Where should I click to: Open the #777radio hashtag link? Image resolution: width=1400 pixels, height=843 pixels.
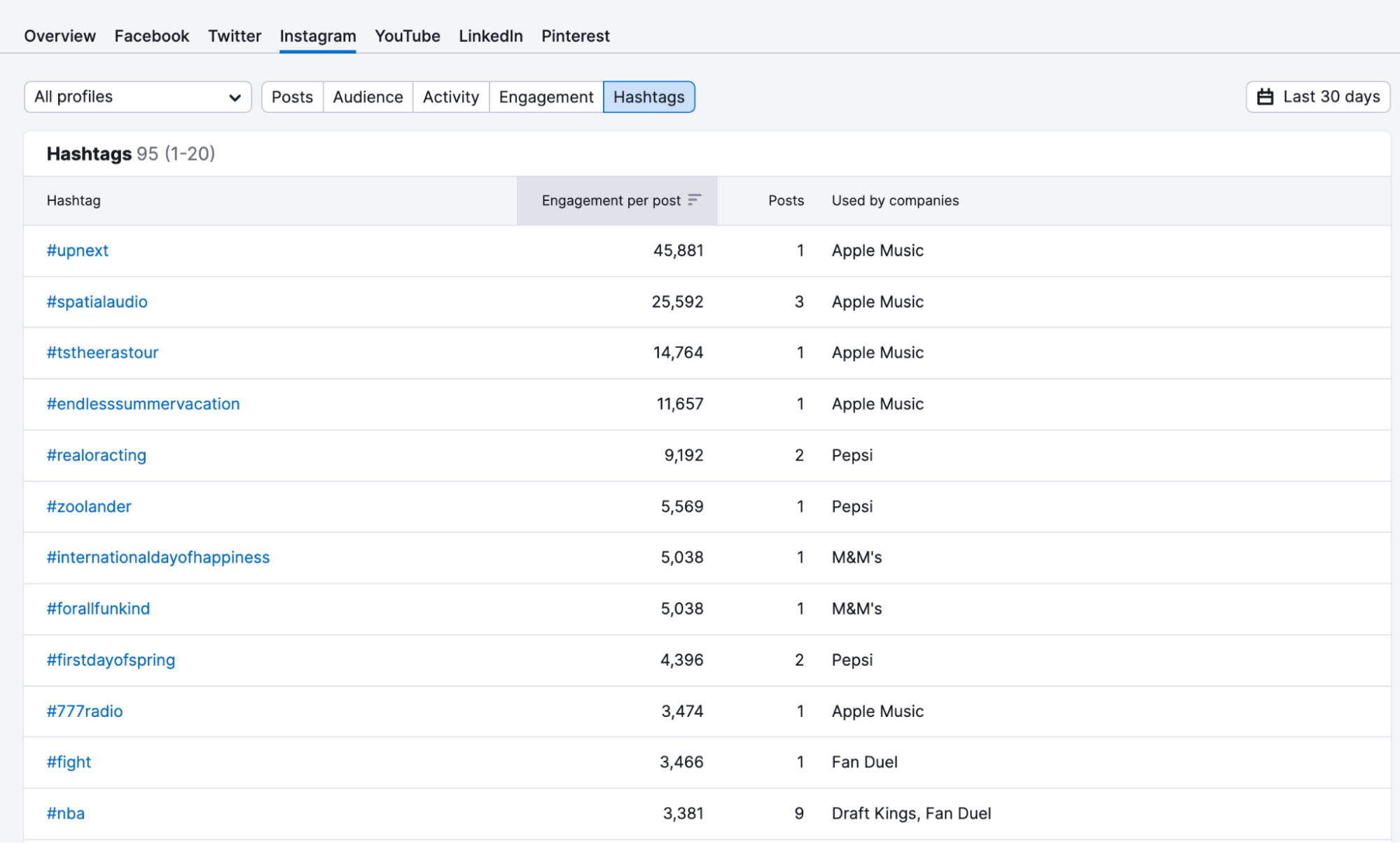tap(84, 711)
